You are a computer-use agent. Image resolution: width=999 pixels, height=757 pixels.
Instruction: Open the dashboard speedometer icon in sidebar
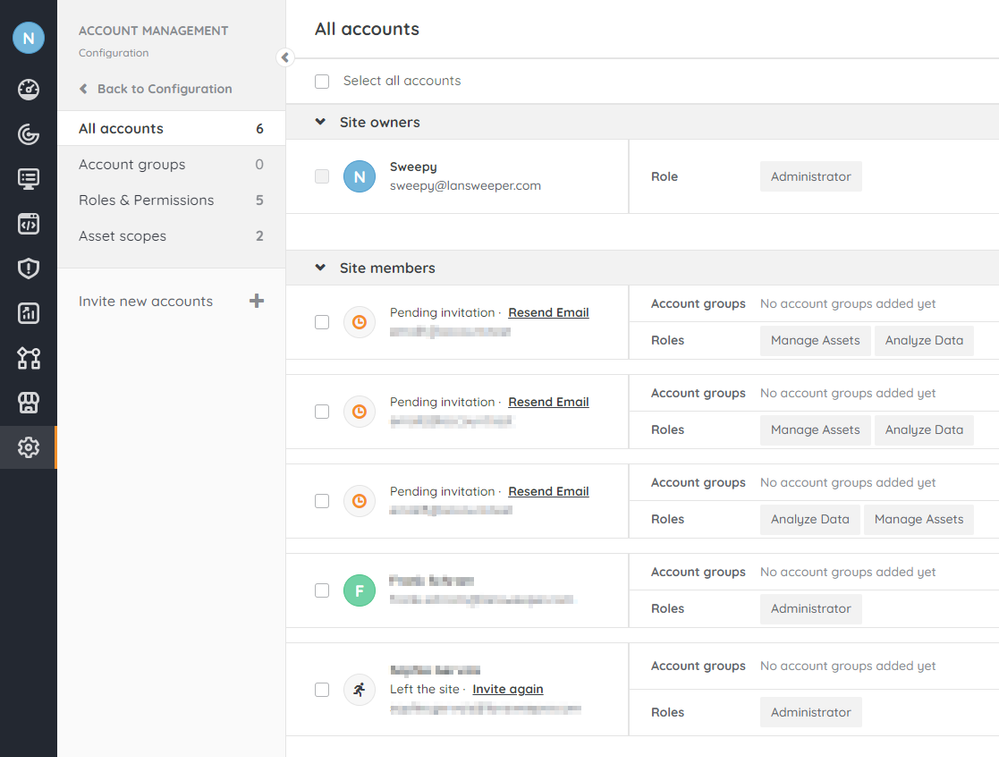[28, 89]
